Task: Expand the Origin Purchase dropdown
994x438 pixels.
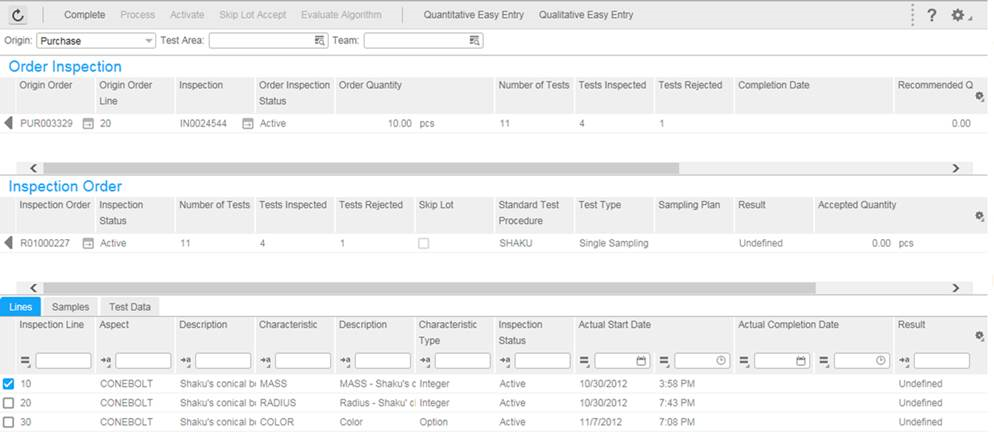Action: (148, 41)
